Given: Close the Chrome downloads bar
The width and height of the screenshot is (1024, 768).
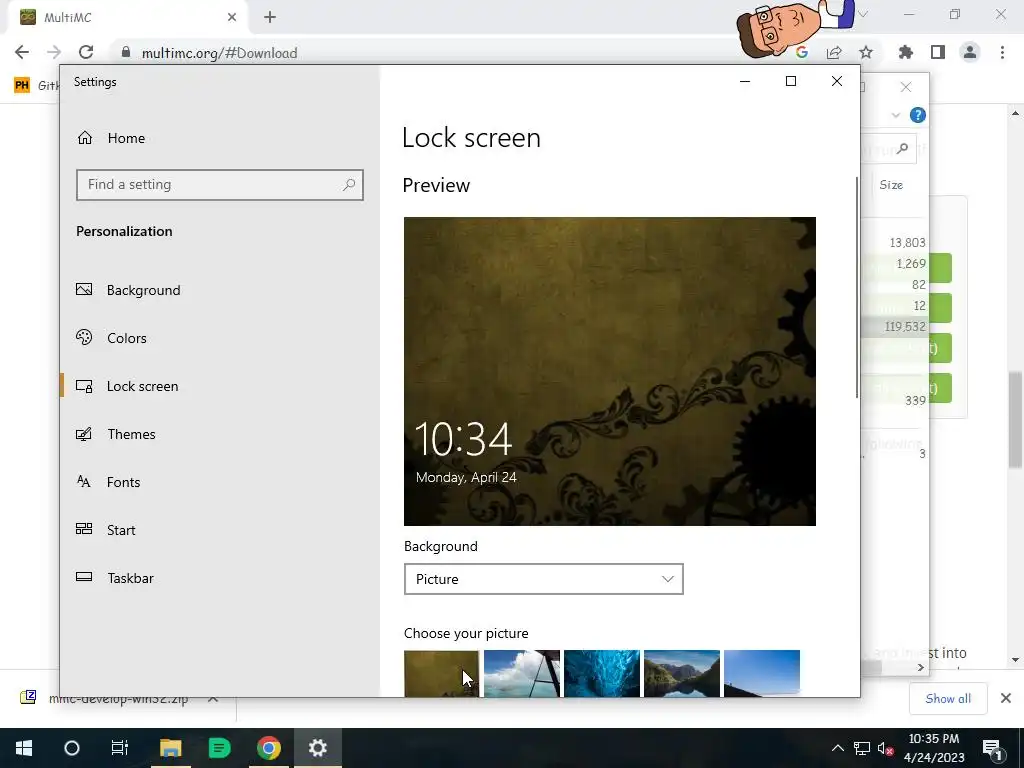Looking at the screenshot, I should pyautogui.click(x=1006, y=699).
